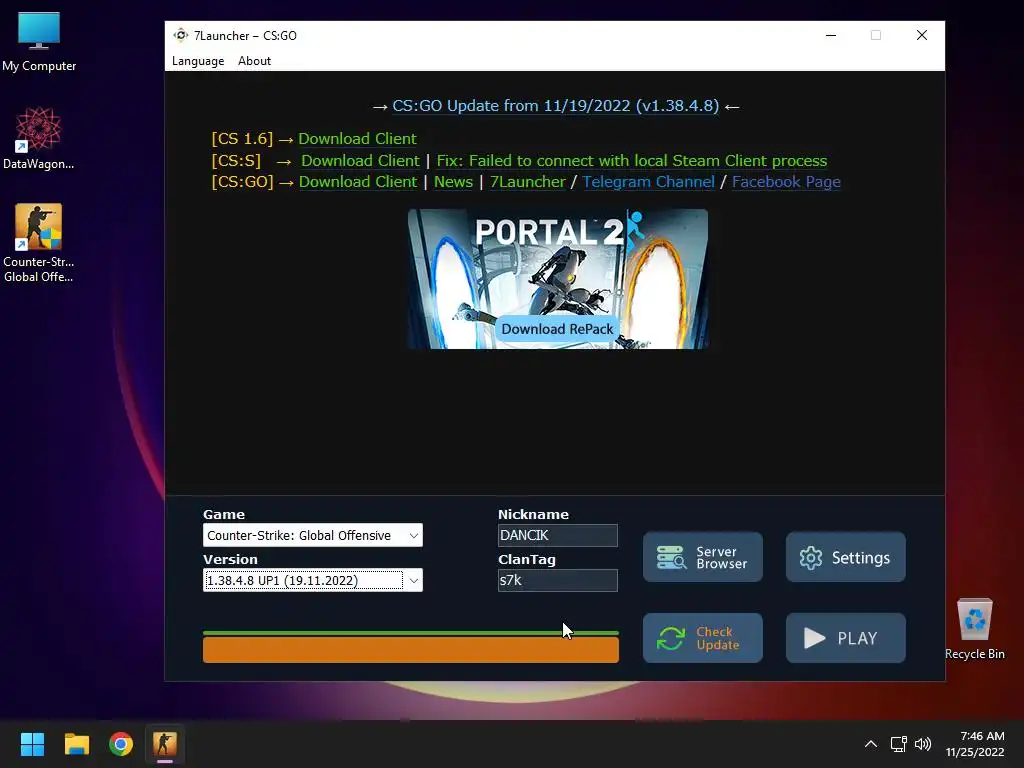
Task: Open the Language menu
Action: 198,61
